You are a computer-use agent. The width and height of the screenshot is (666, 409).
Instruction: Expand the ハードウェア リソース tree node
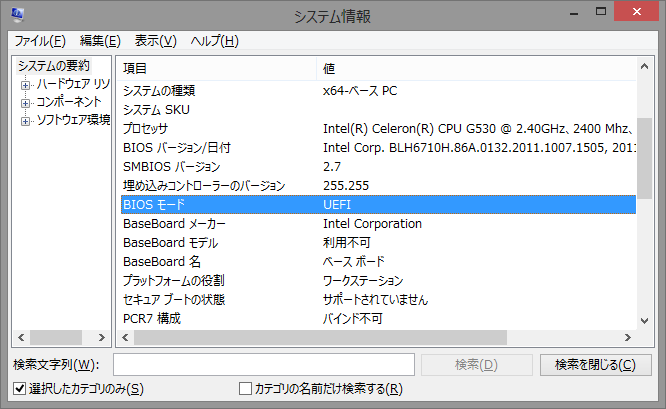tap(25, 85)
